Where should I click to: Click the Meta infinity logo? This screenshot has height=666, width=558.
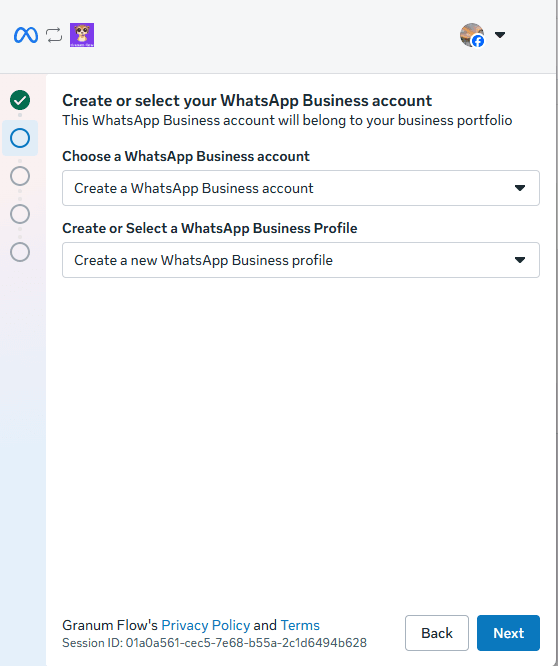[25, 35]
